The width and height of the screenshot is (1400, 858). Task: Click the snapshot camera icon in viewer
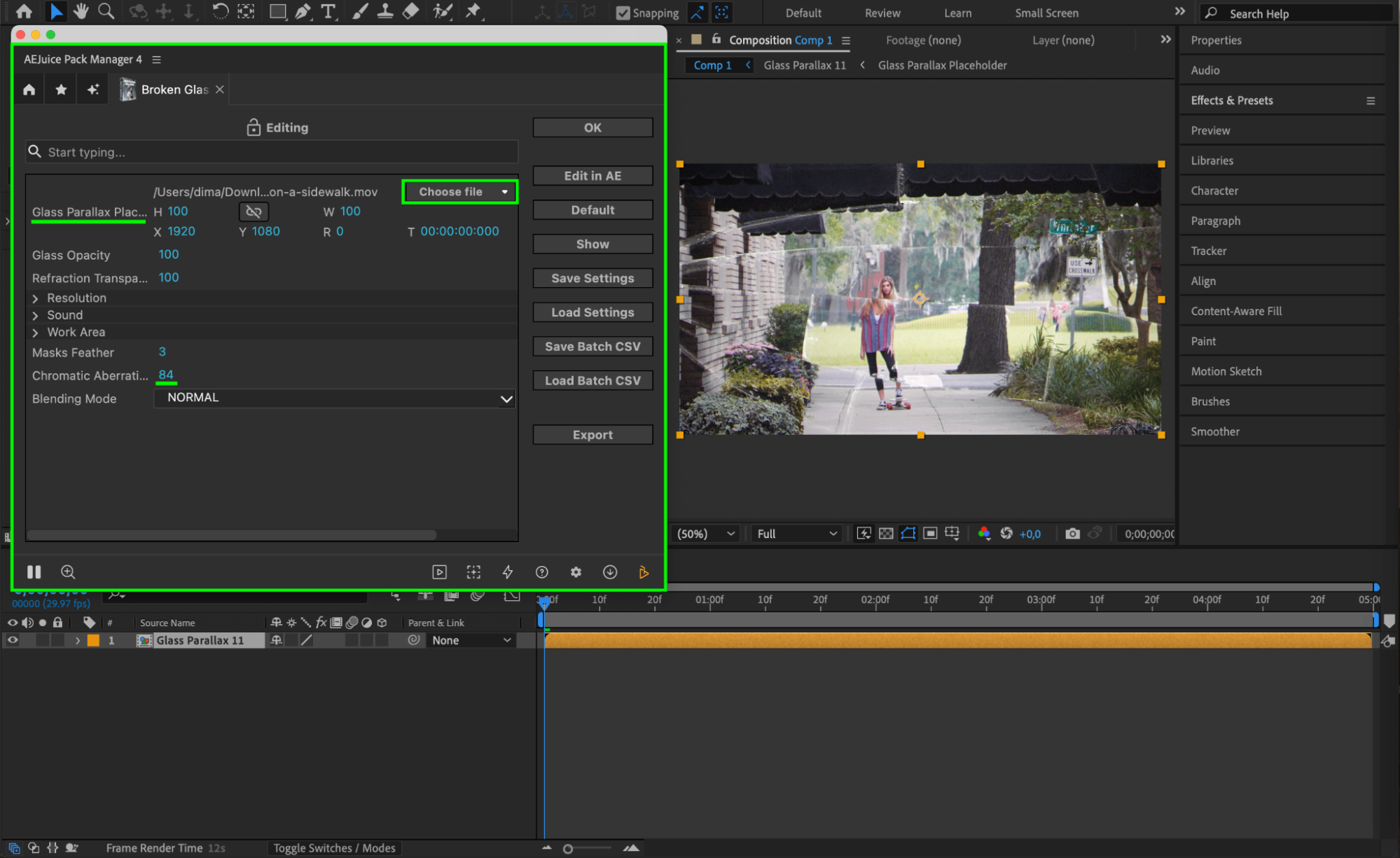(1072, 534)
